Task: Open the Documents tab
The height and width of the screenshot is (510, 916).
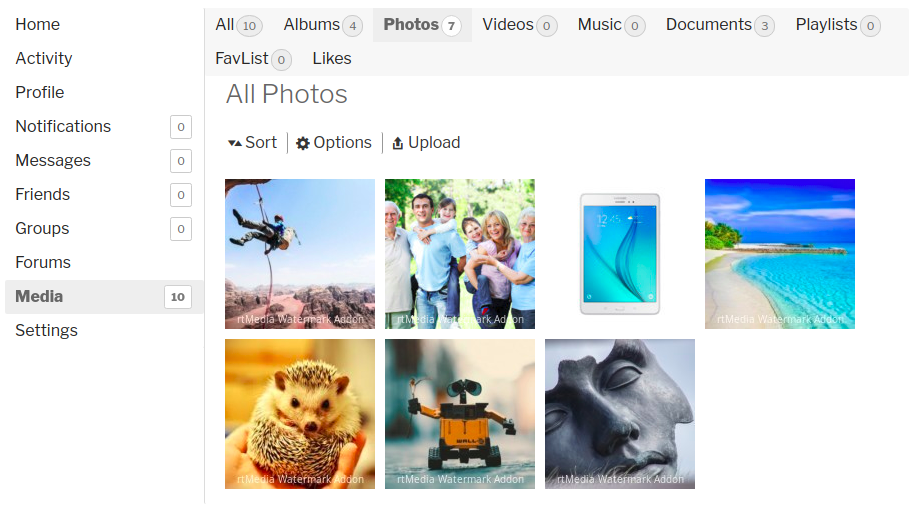Action: pos(720,25)
